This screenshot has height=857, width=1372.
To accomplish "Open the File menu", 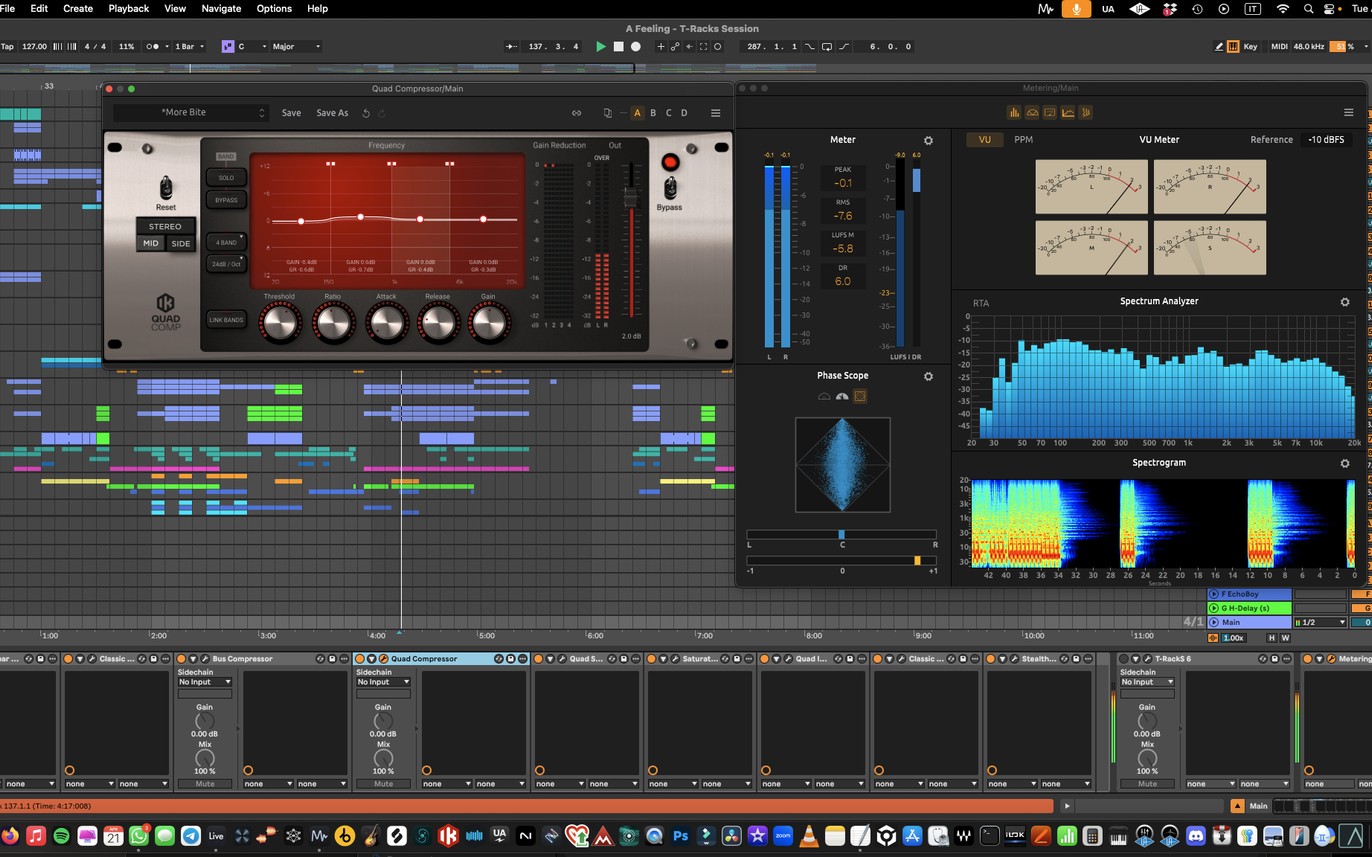I will tap(7, 8).
